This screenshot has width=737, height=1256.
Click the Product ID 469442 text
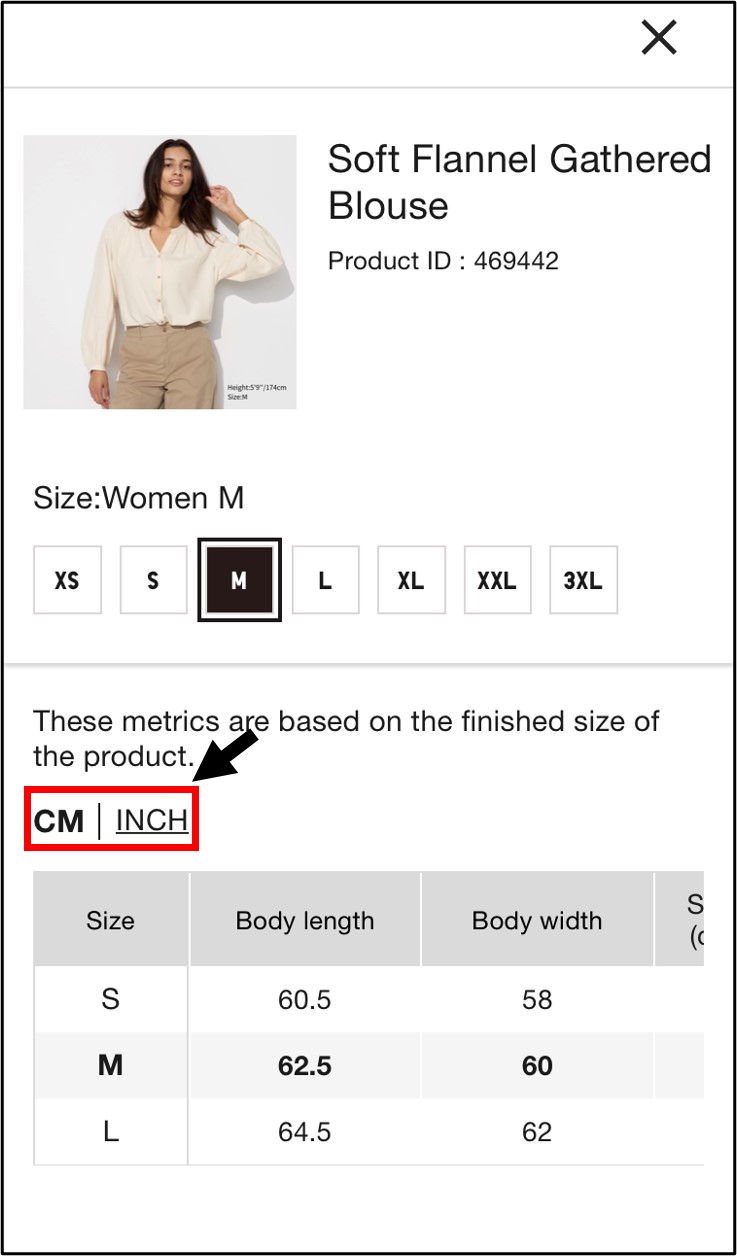tap(443, 262)
